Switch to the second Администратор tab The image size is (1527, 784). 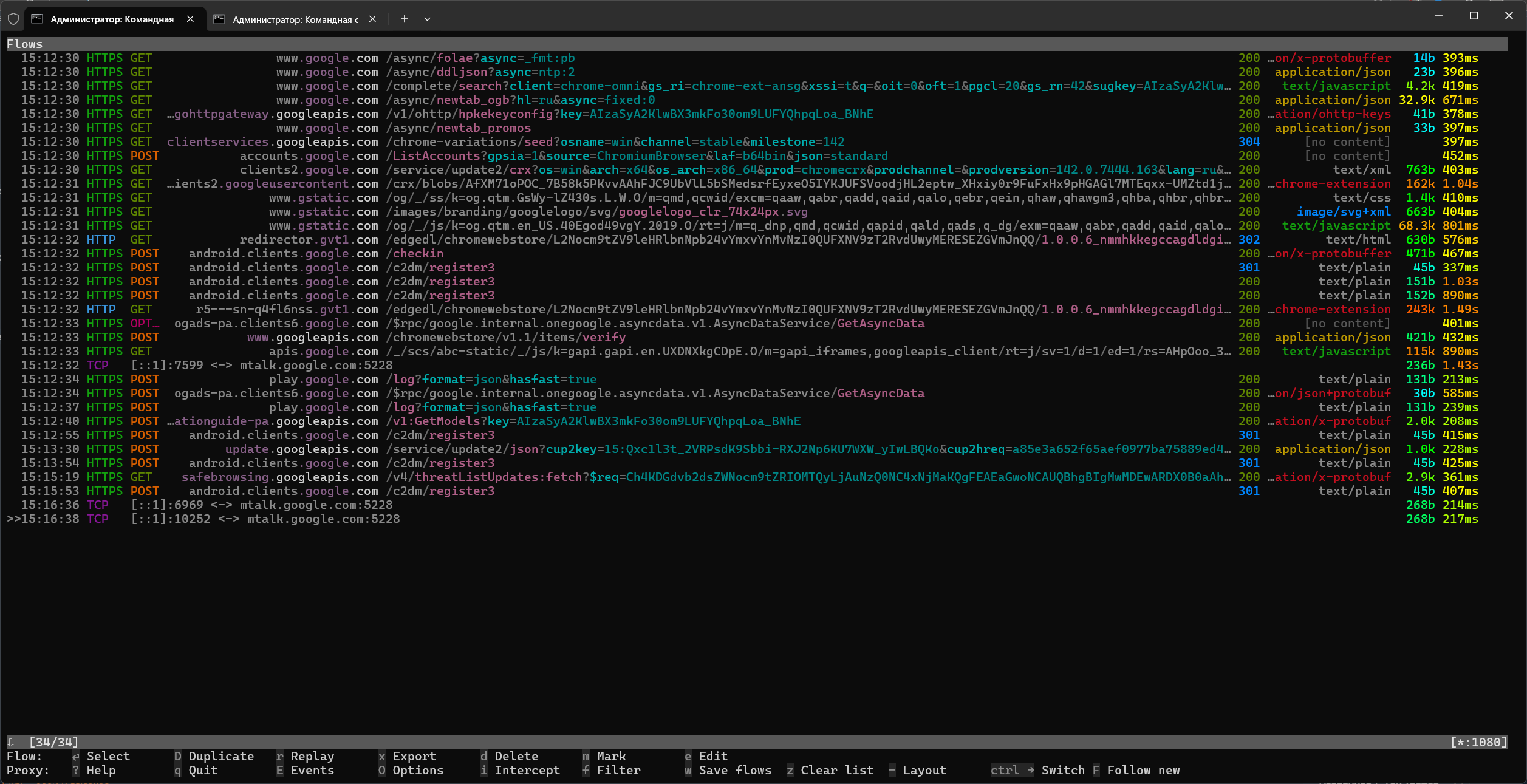294,19
